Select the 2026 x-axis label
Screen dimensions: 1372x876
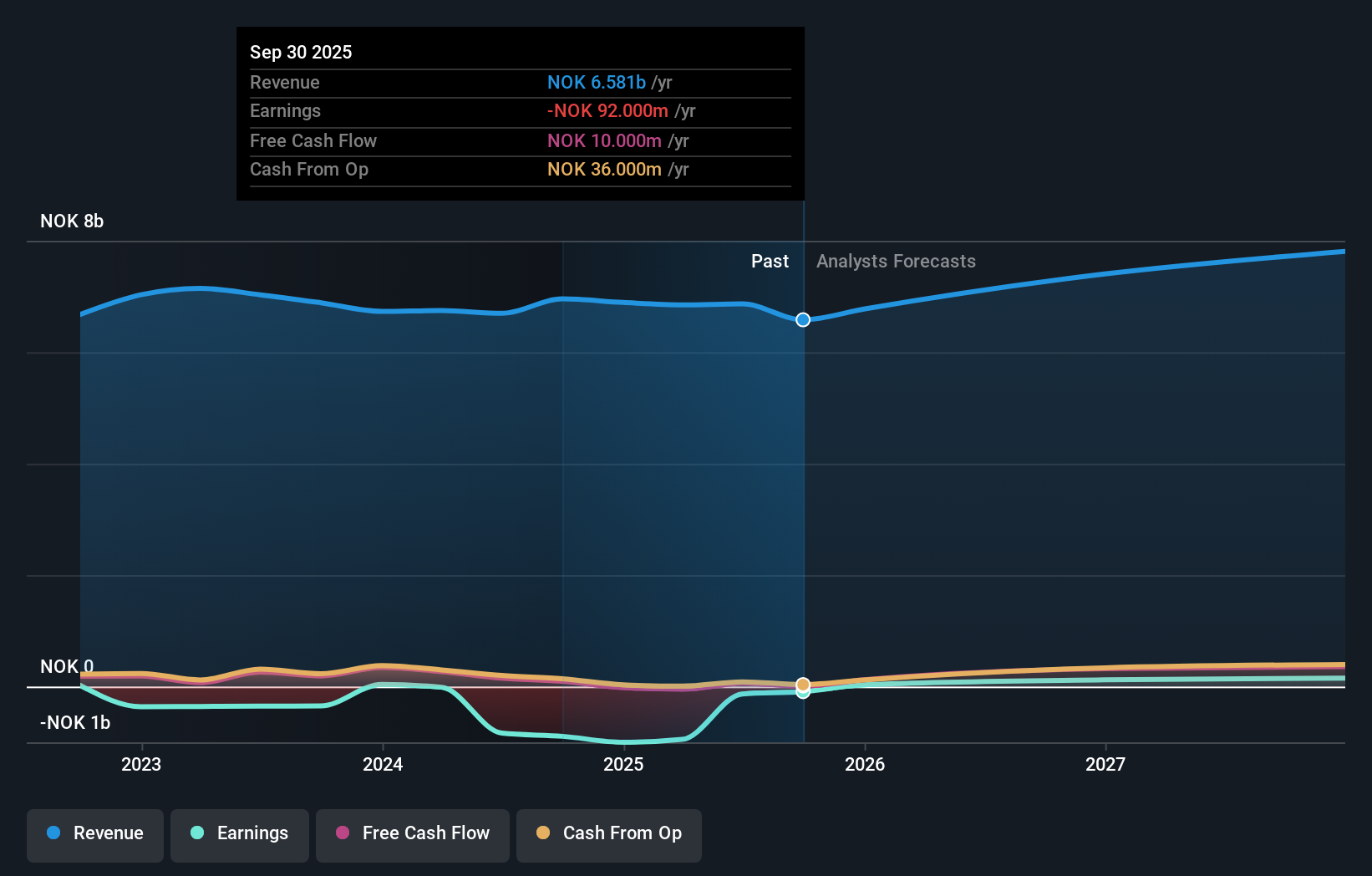[865, 764]
